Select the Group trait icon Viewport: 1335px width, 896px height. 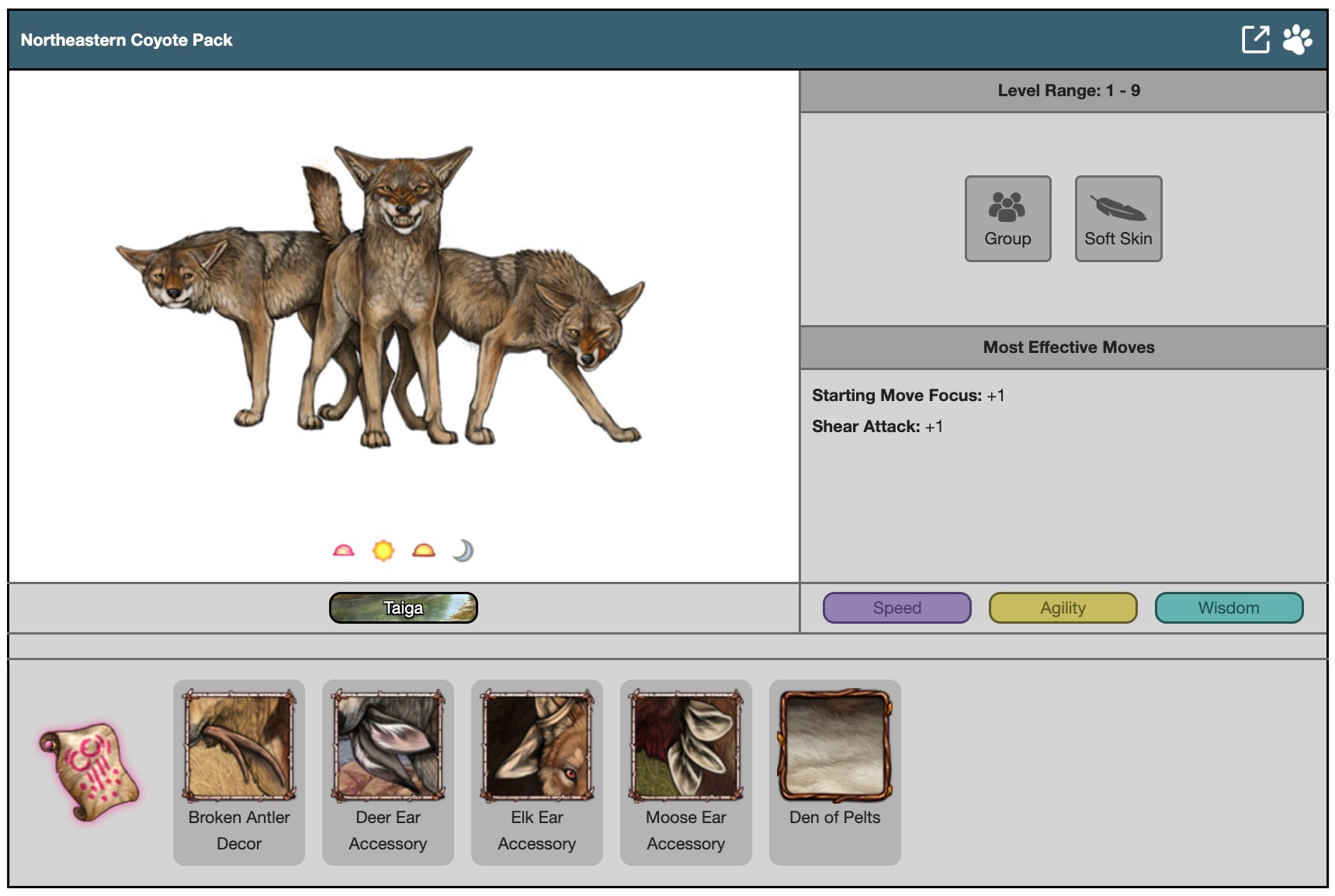pyautogui.click(x=1007, y=218)
